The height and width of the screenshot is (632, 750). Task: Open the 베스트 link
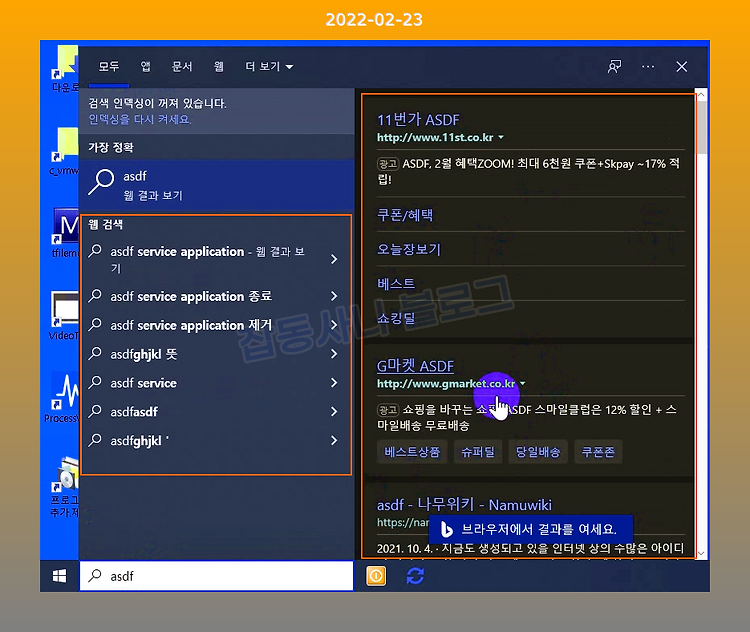pos(396,284)
